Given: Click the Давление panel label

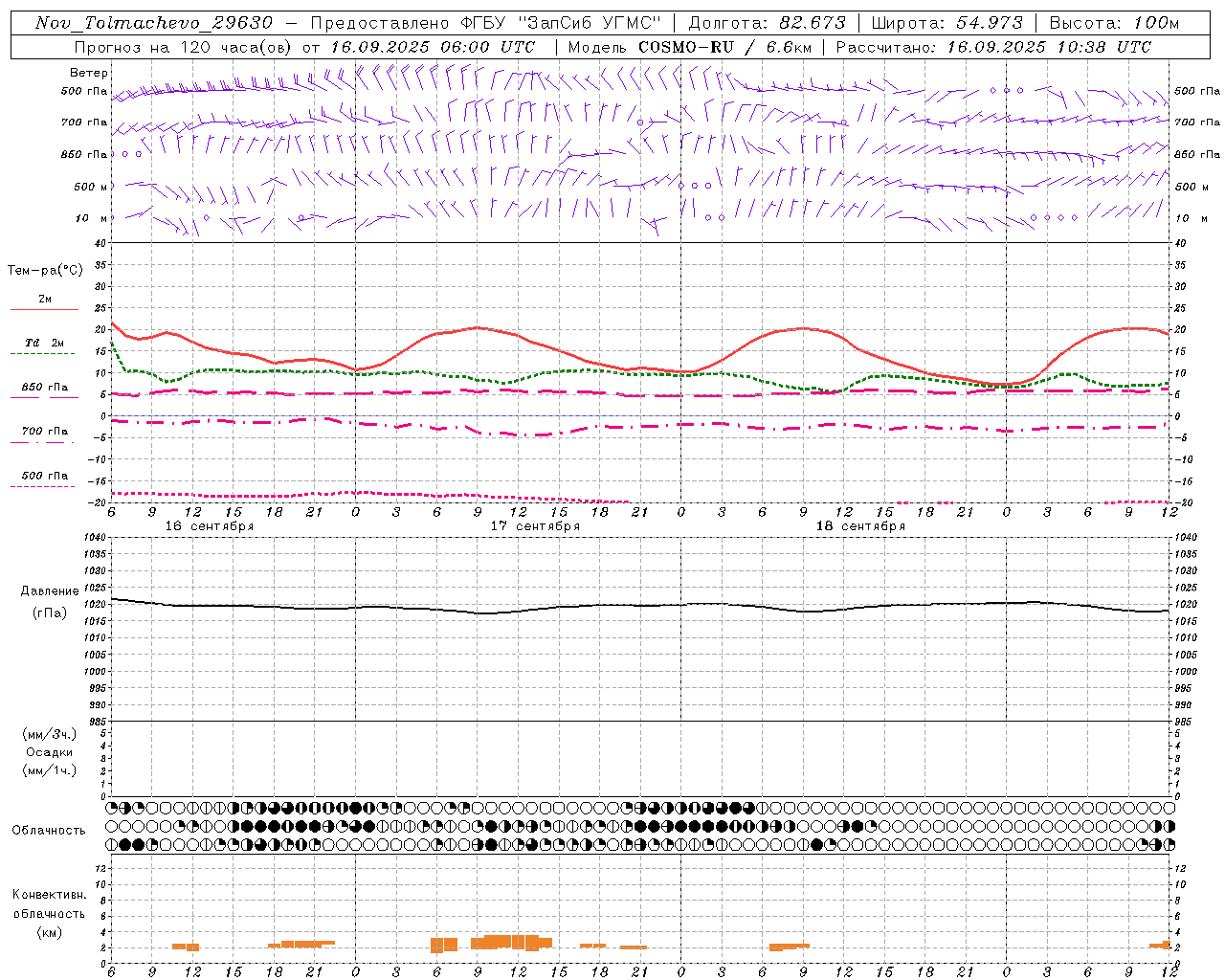Looking at the screenshot, I should pos(50,591).
